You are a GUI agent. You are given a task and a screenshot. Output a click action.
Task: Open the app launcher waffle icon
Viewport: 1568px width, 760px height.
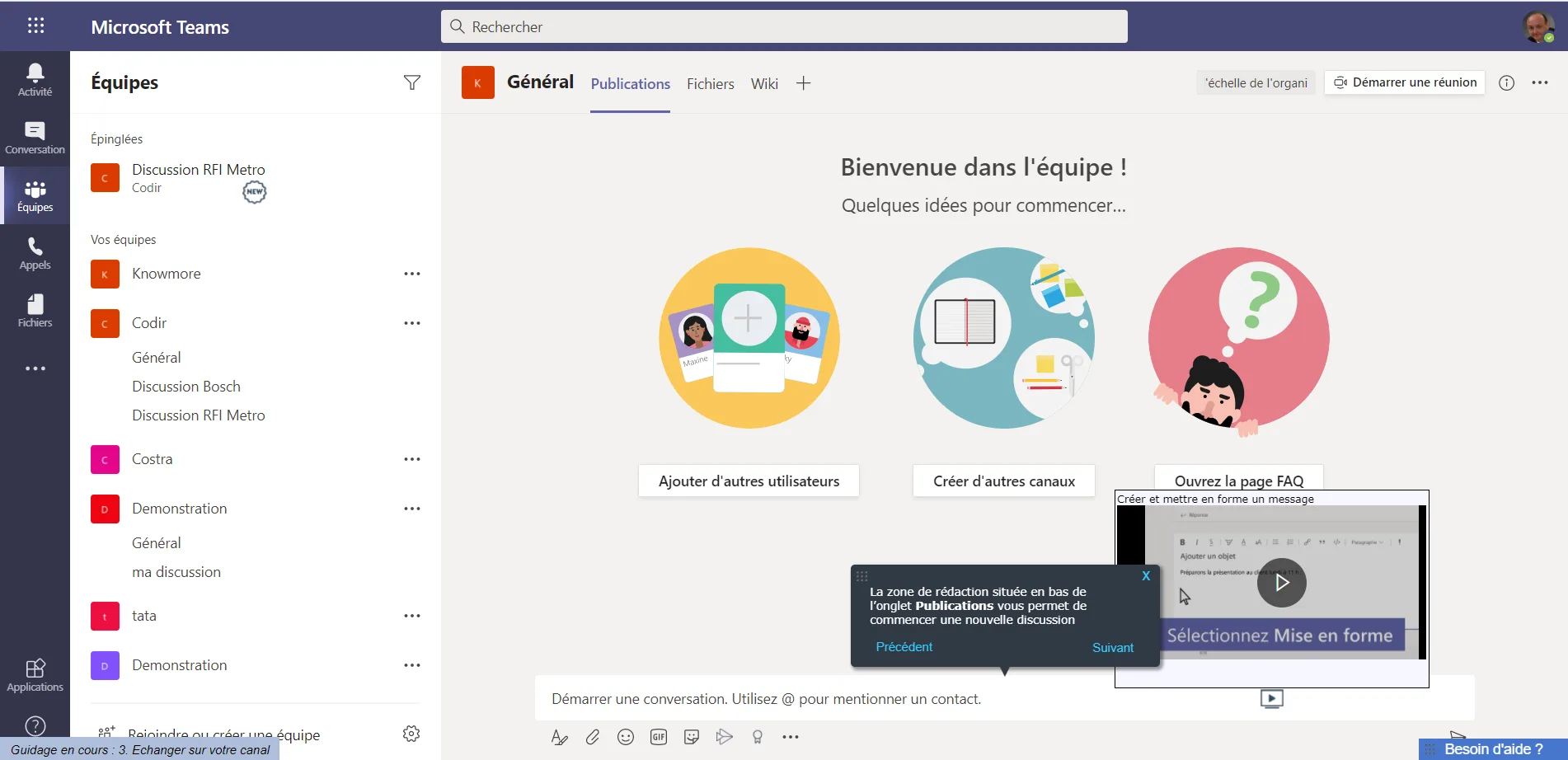tap(35, 26)
